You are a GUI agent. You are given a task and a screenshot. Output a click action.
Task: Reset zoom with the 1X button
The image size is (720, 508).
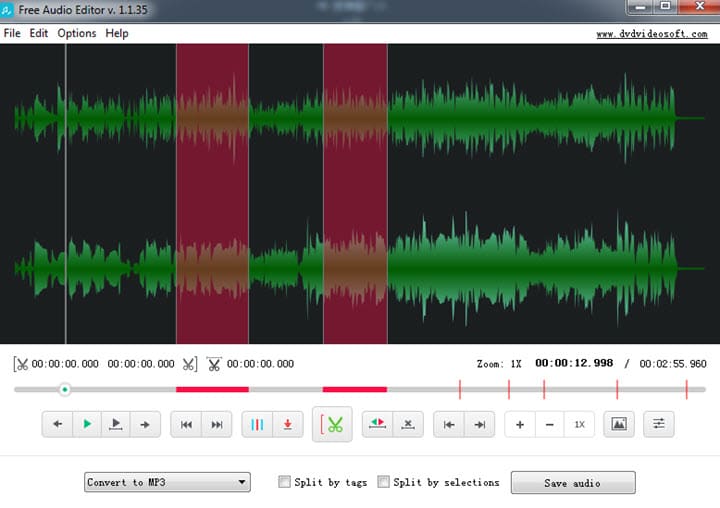tap(579, 425)
